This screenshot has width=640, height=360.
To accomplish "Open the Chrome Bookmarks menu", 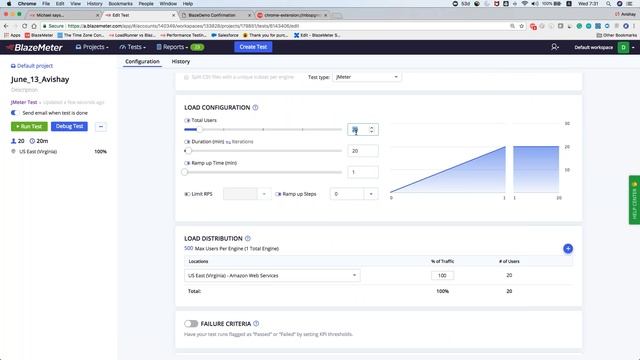I will [120, 4].
